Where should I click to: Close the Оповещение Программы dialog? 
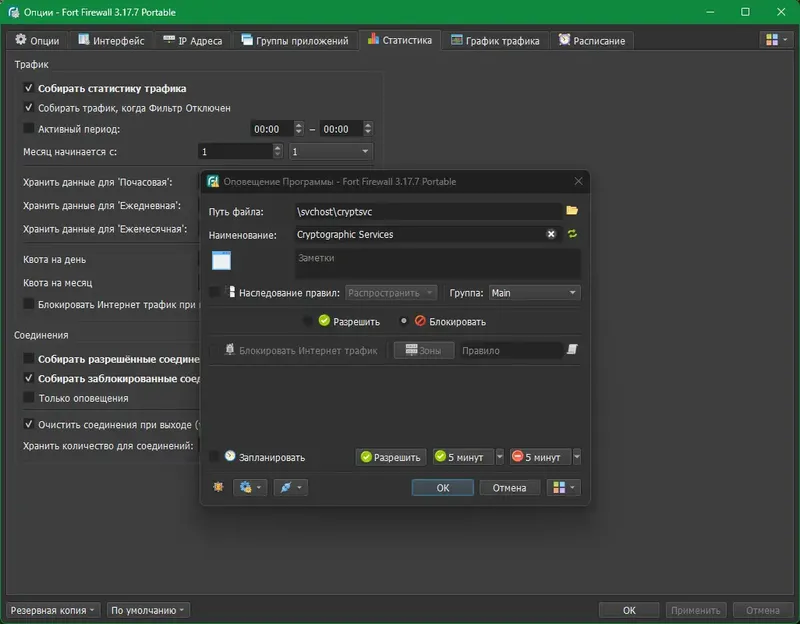coord(578,181)
